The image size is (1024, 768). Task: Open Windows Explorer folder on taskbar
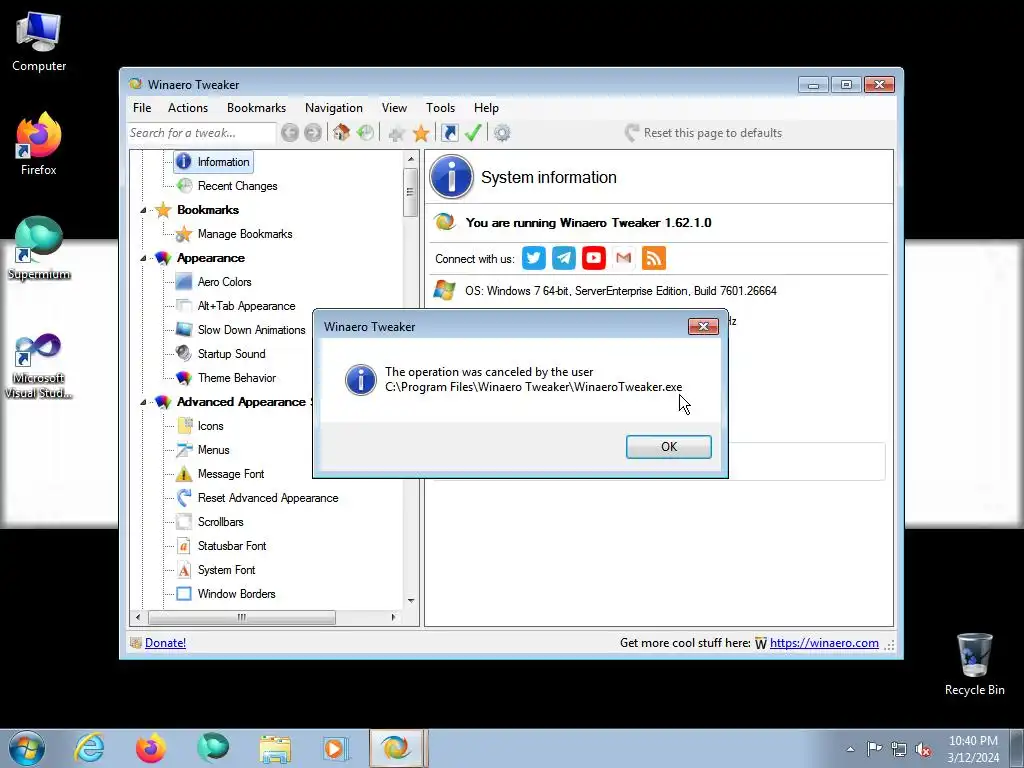point(275,748)
